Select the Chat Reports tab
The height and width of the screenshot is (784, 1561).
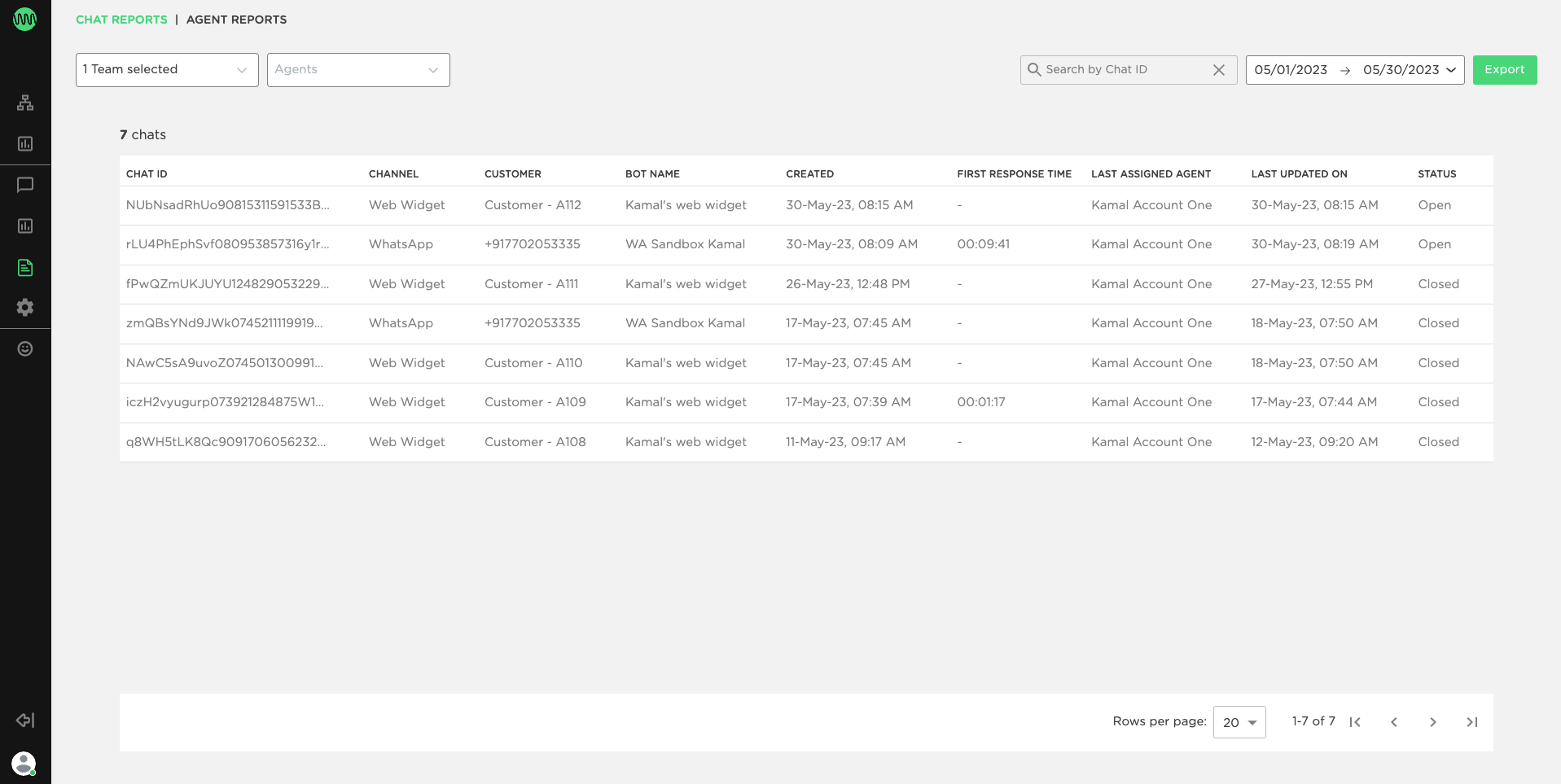click(121, 20)
